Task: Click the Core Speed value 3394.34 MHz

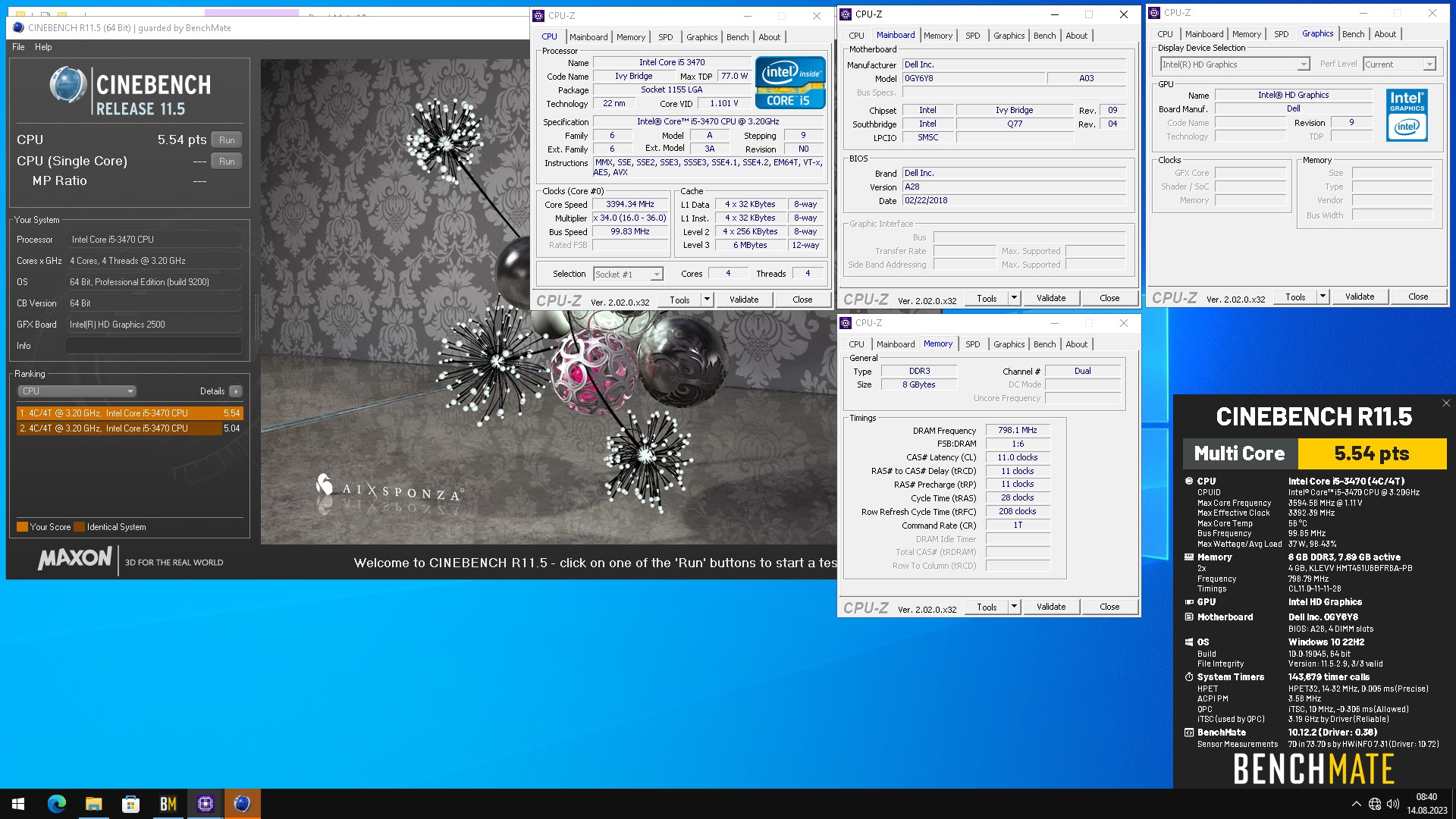Action: [x=630, y=204]
